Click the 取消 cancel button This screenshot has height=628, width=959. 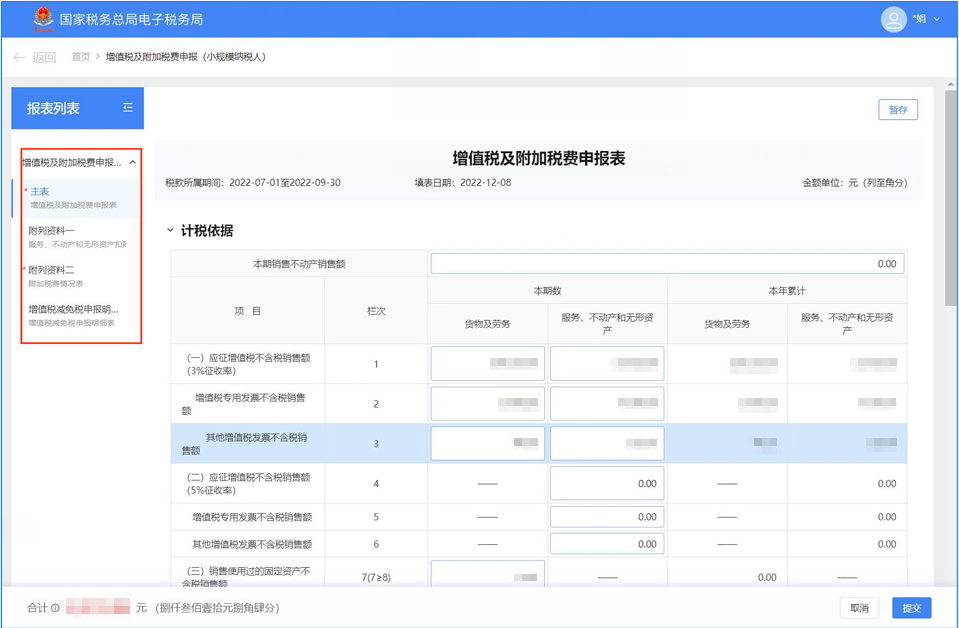[859, 608]
